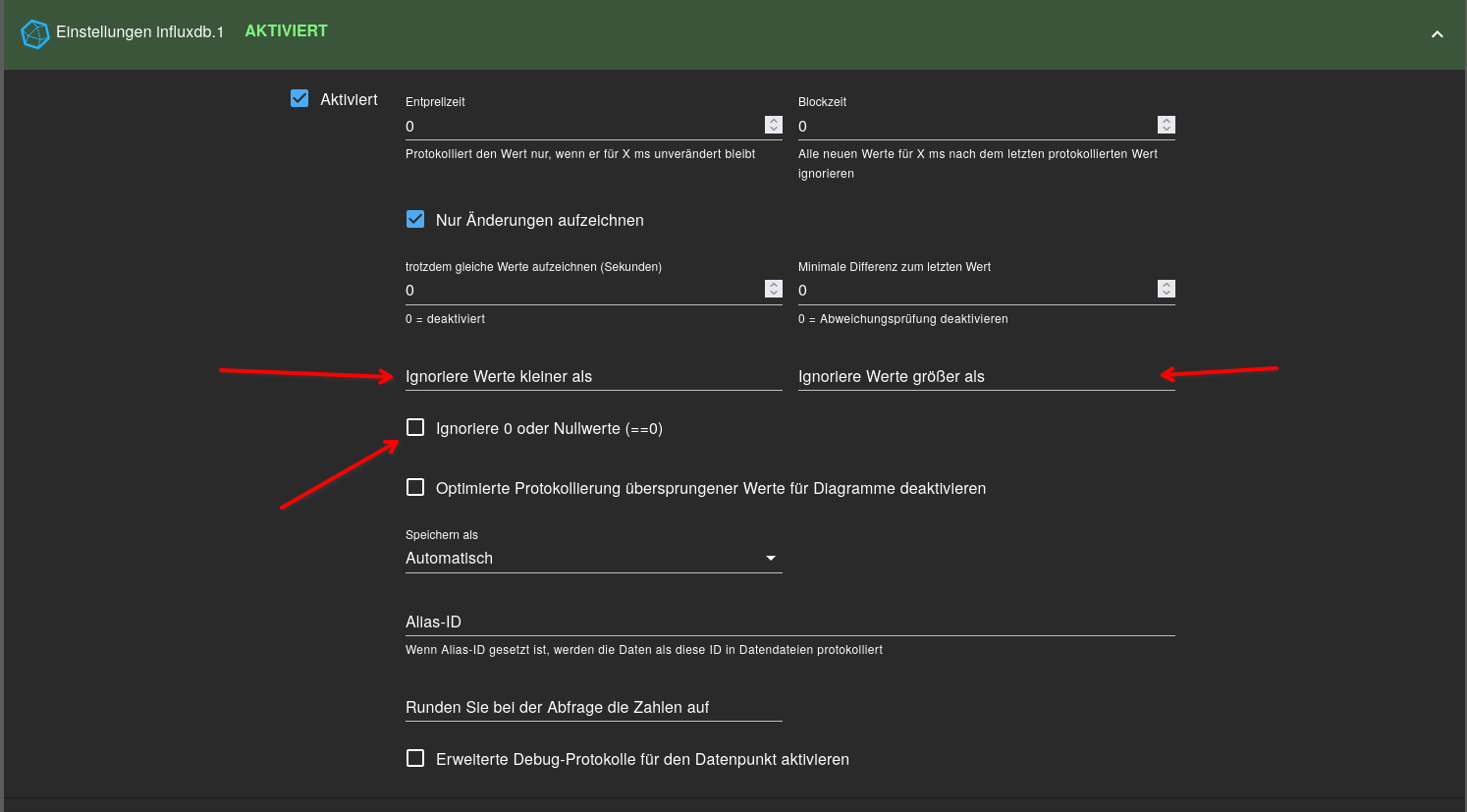
Task: Click the Alias-ID input field
Action: (x=790, y=622)
